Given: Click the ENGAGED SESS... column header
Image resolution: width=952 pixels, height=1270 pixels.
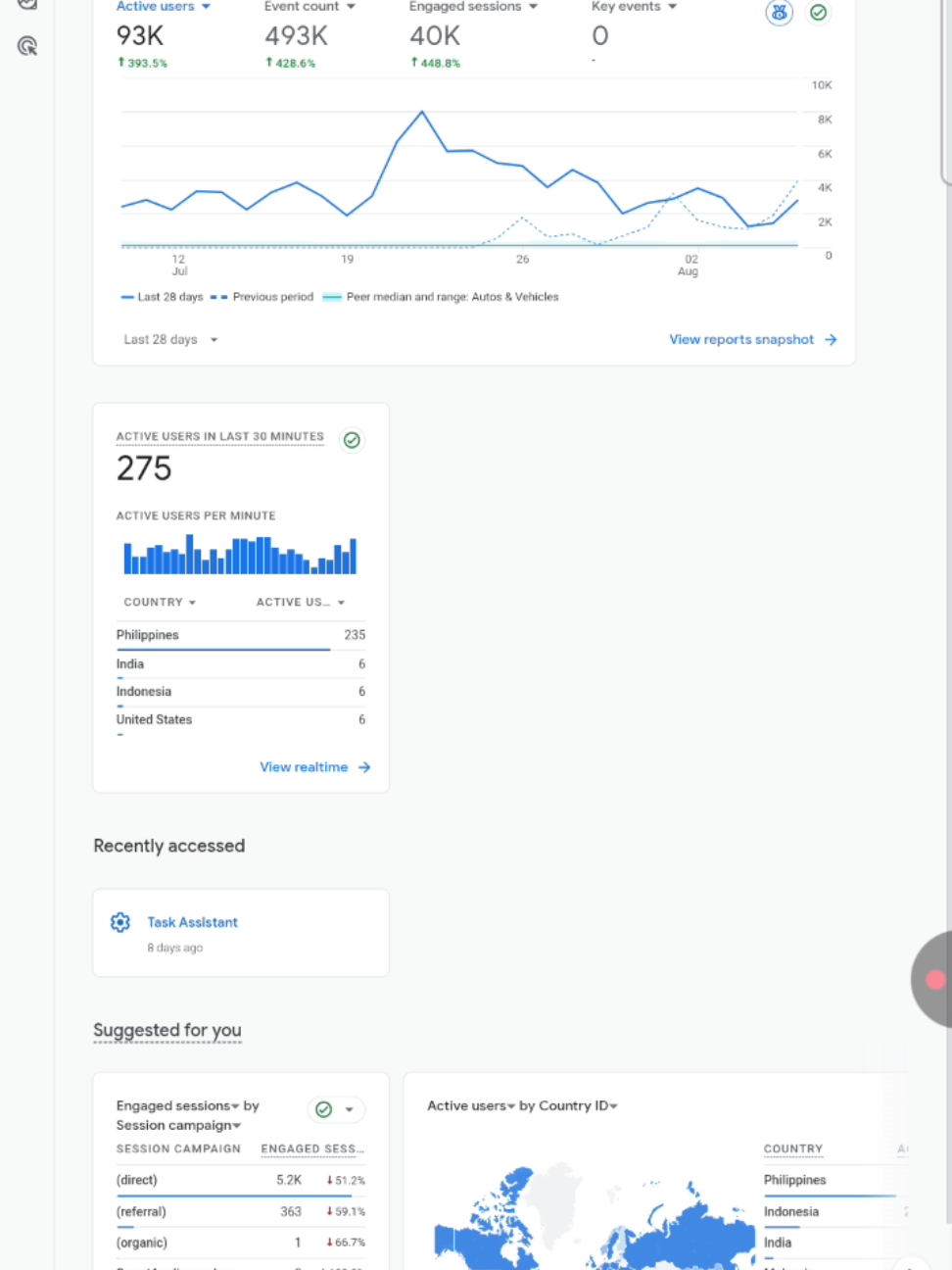Looking at the screenshot, I should pos(312,1148).
